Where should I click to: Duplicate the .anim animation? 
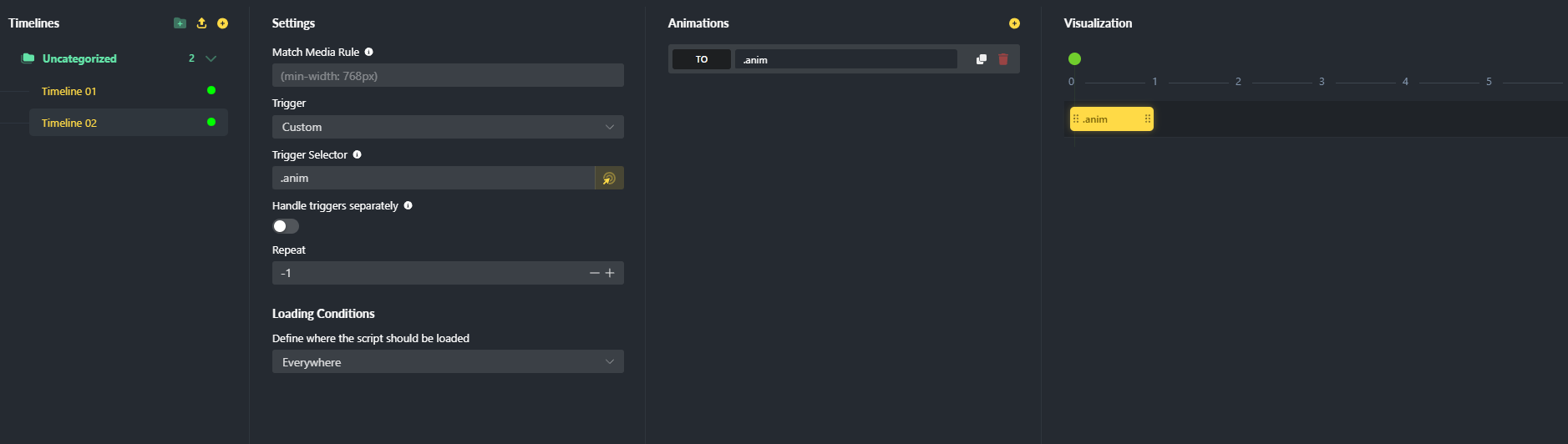(x=982, y=59)
